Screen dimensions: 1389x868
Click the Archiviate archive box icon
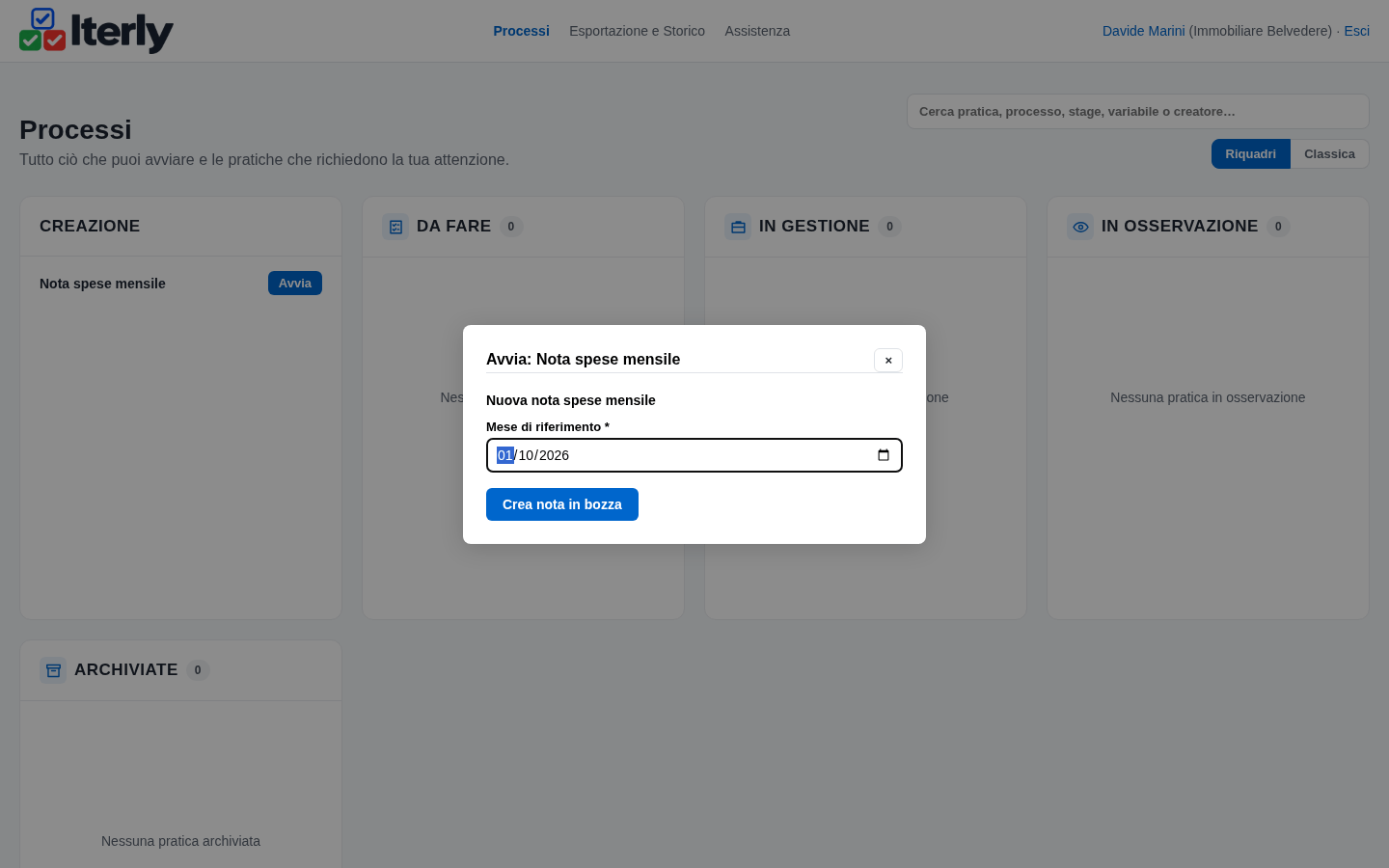[x=53, y=670]
